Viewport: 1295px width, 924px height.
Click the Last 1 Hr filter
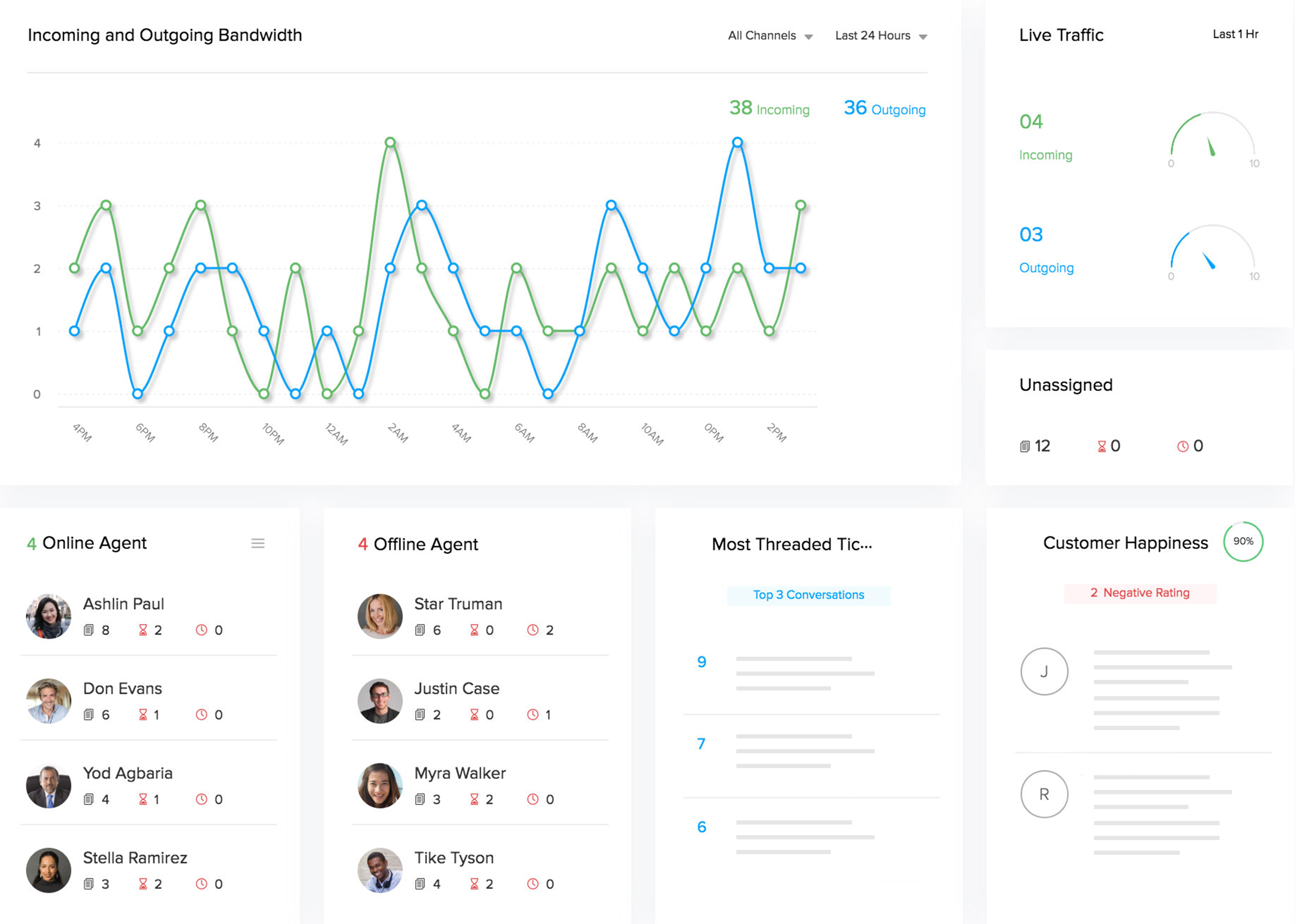[1235, 34]
